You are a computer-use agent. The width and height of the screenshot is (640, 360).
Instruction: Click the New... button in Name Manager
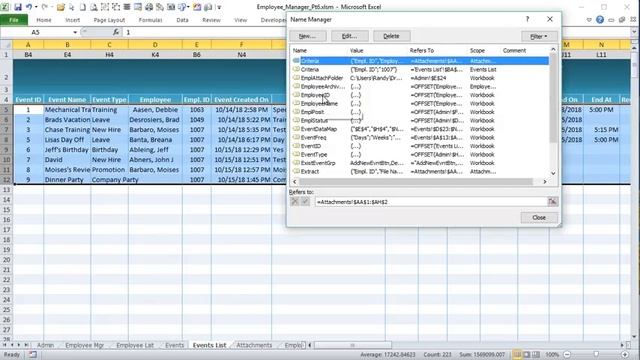[308, 36]
